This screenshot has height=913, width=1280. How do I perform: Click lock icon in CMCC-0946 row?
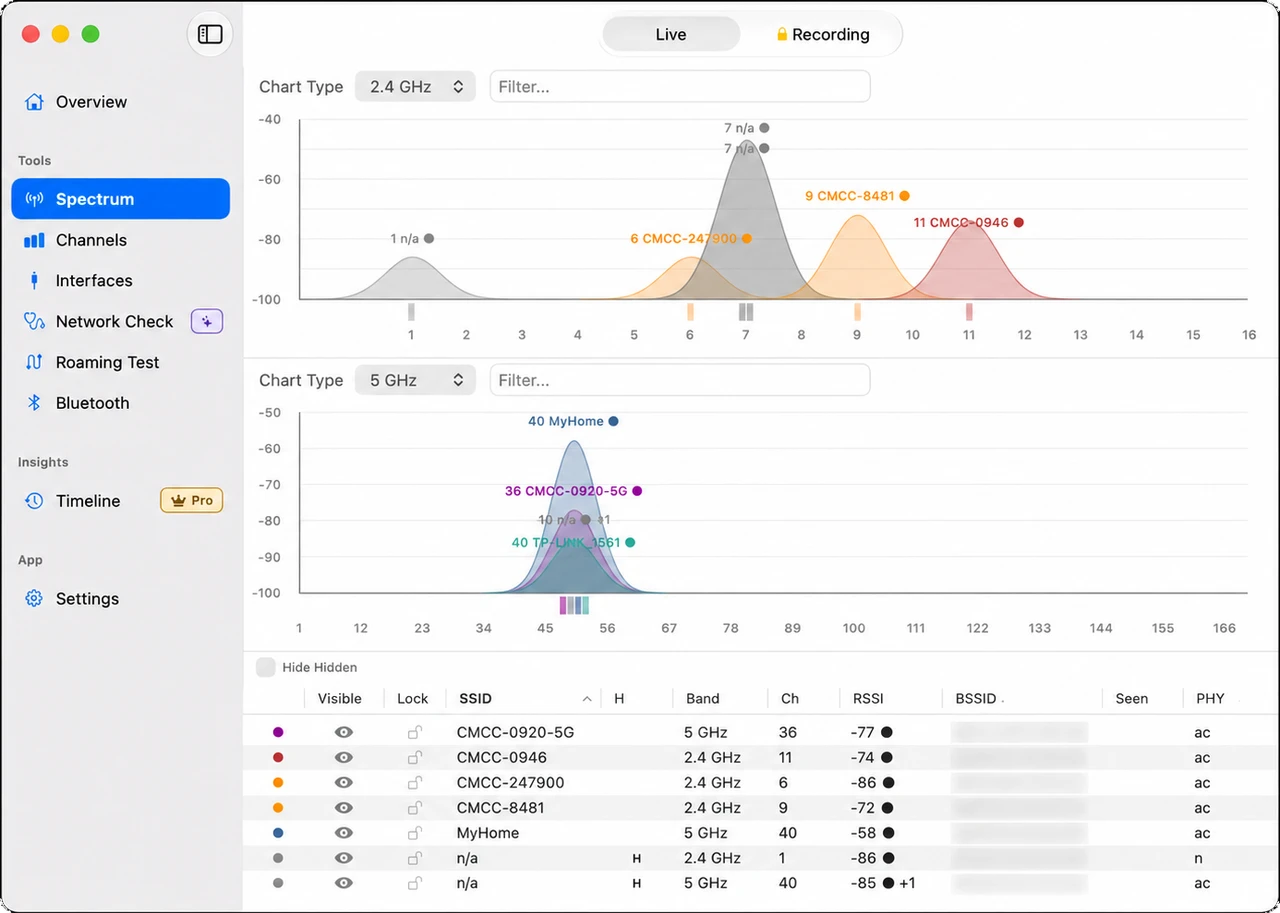tap(414, 757)
